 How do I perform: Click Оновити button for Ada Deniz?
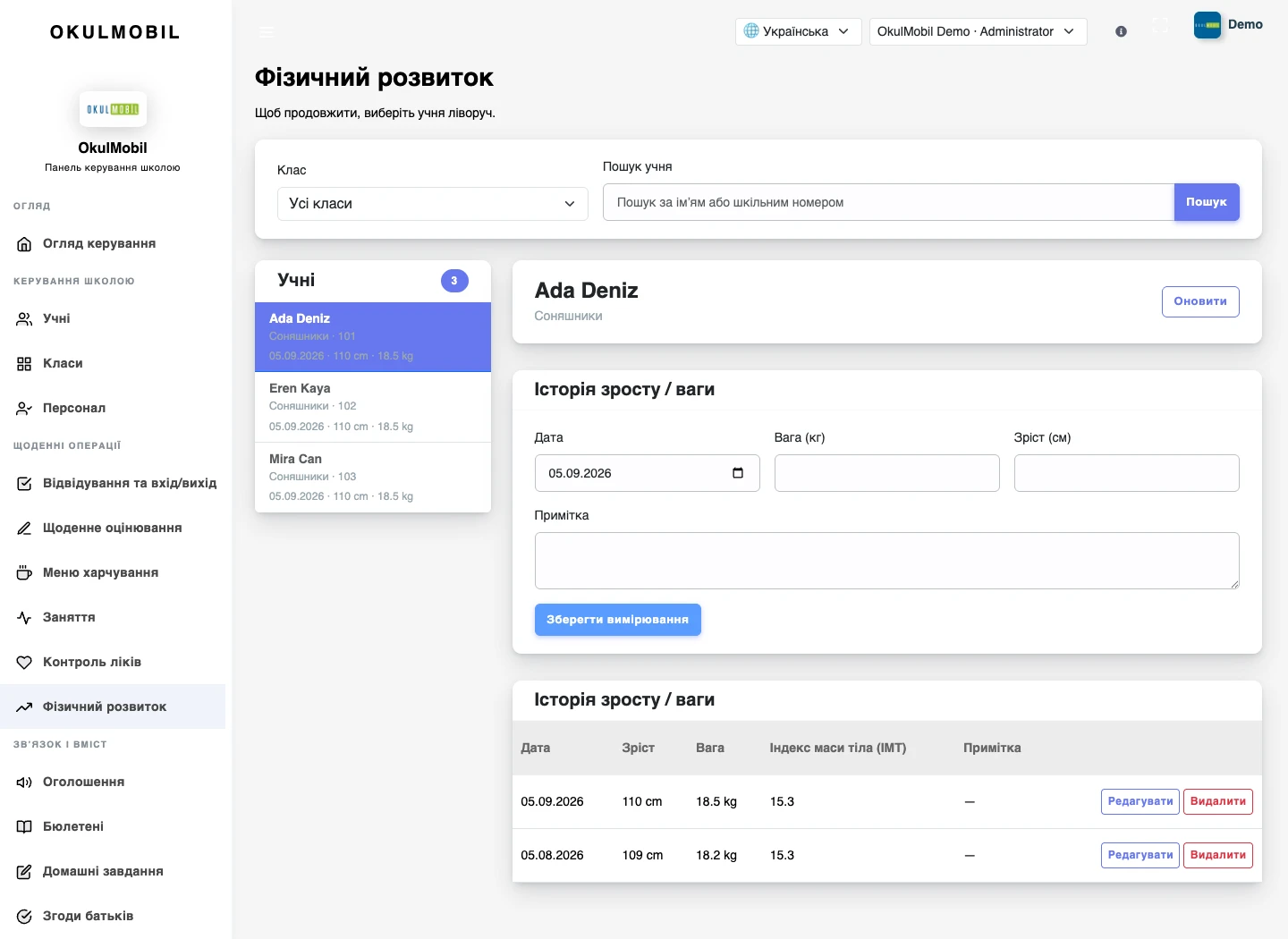(1199, 301)
